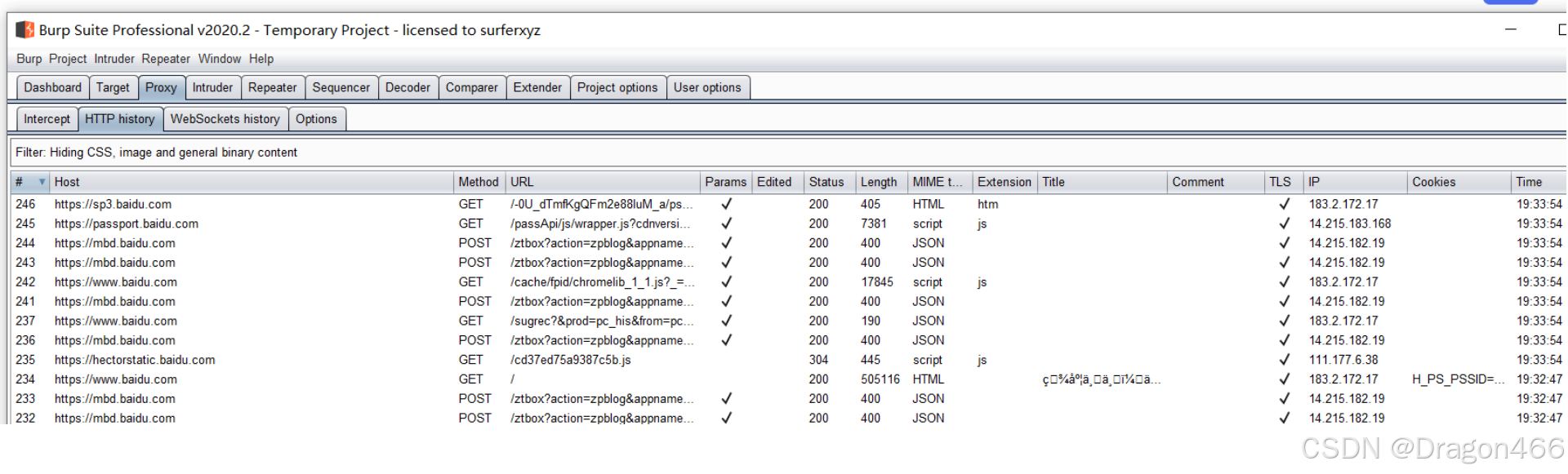The image size is (1568, 474).
Task: Select request number 236
Action: pyautogui.click(x=25, y=340)
